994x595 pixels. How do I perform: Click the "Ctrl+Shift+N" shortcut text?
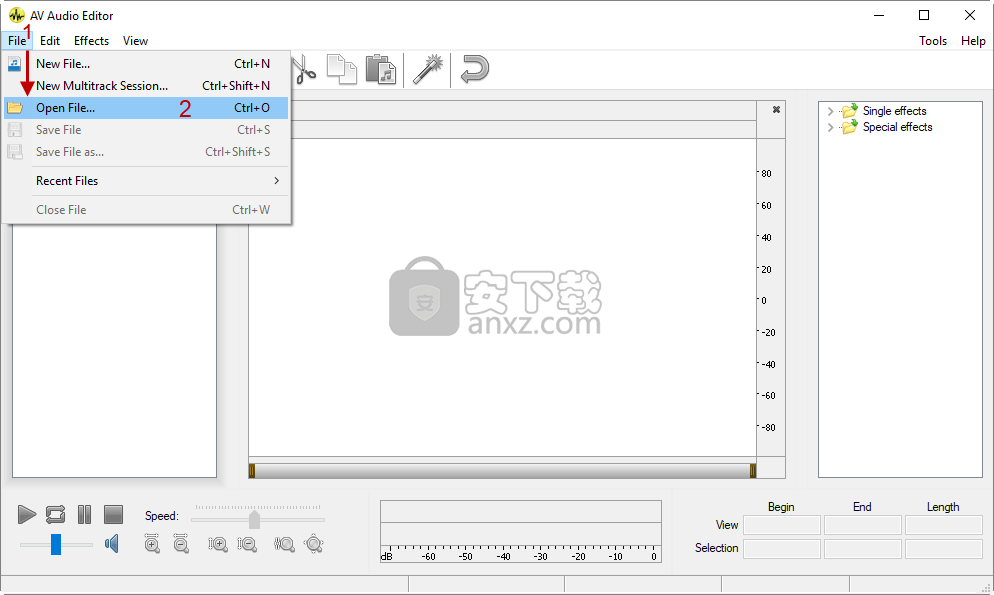[236, 86]
